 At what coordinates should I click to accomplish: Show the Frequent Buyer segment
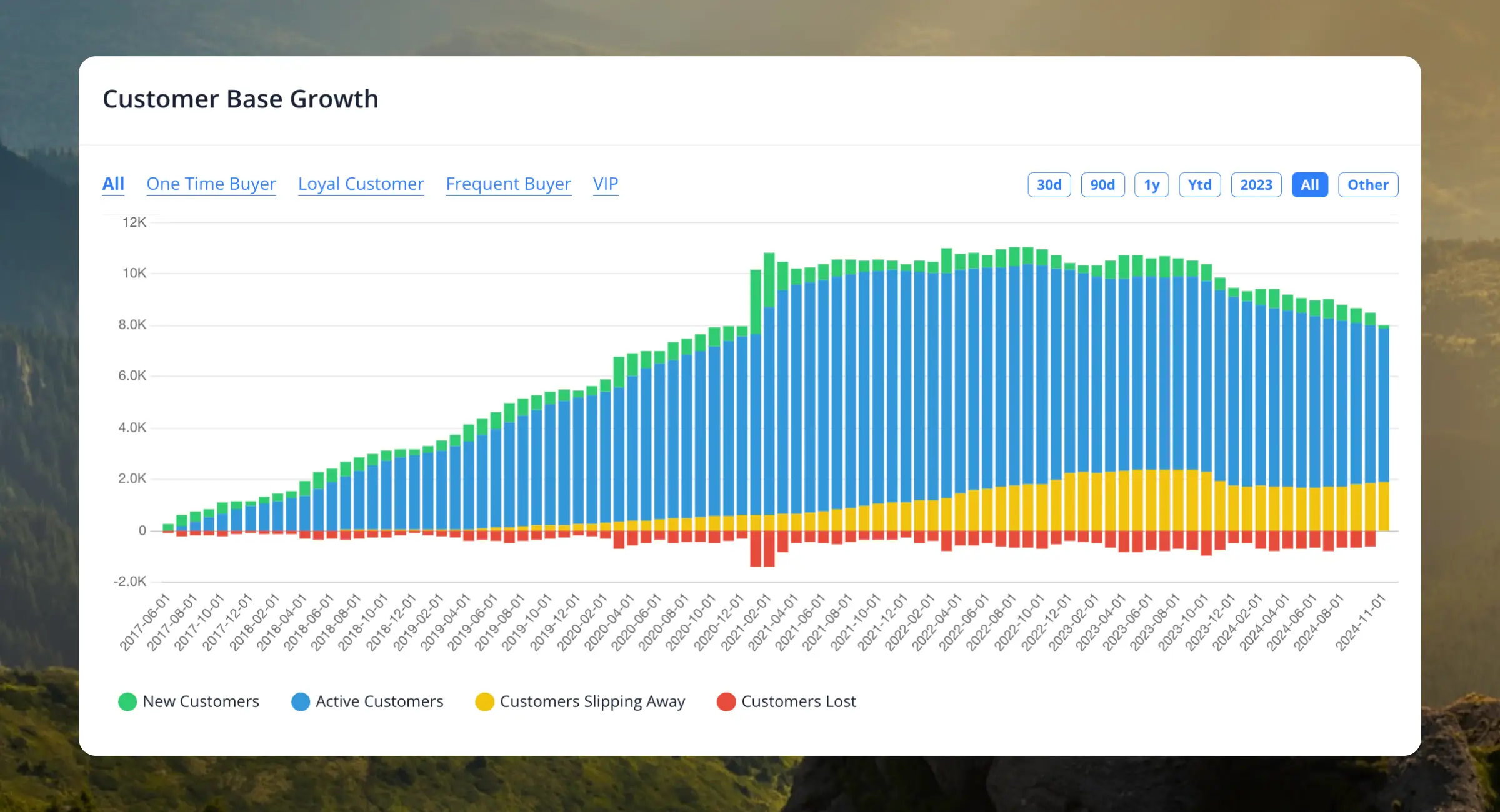[508, 184]
